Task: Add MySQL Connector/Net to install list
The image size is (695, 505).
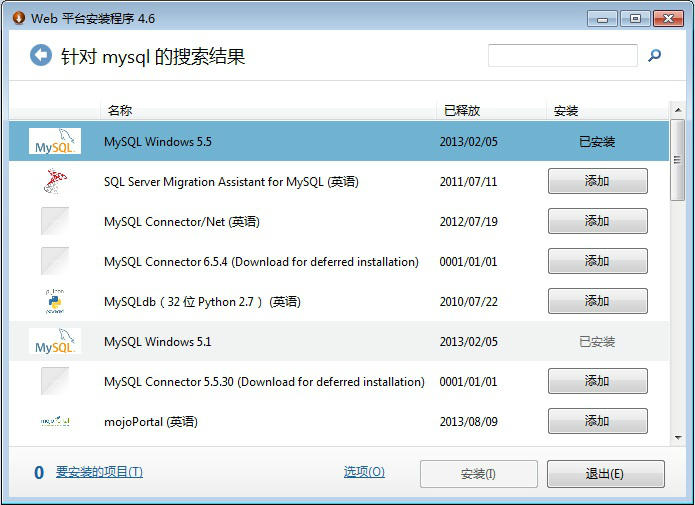Action: (597, 221)
